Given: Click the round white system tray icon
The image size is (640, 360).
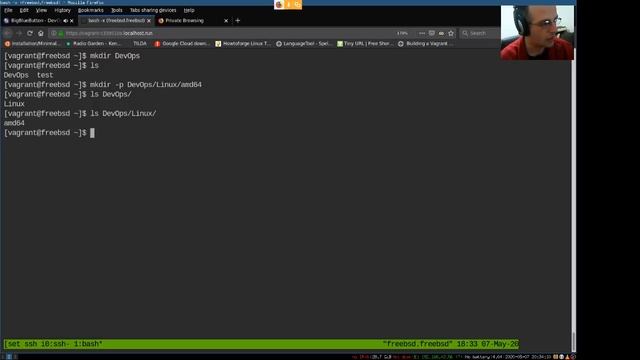Looking at the screenshot, I should 562,357.
